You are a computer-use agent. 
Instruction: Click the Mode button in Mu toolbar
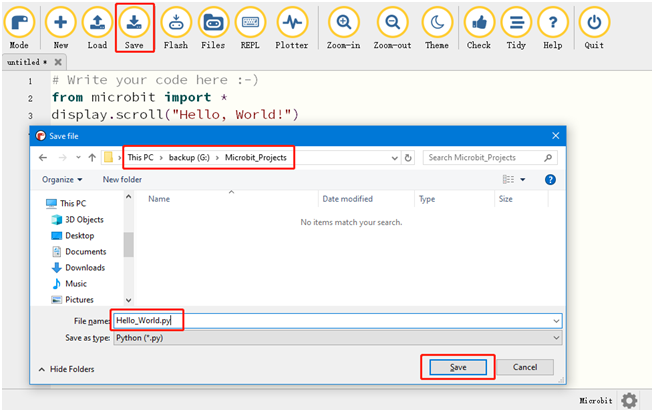[18, 26]
